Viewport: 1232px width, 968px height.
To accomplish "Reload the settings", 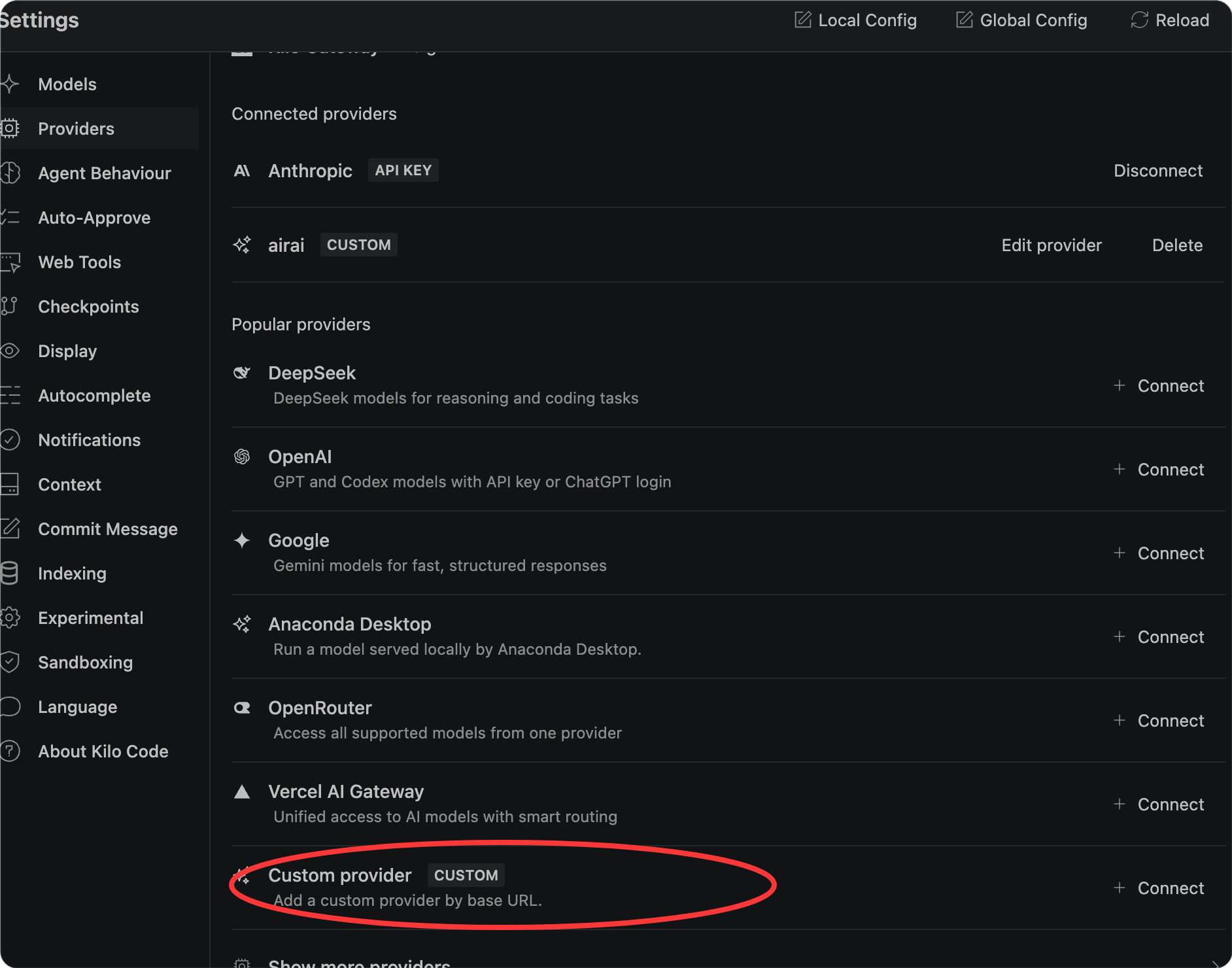I will click(x=1170, y=20).
